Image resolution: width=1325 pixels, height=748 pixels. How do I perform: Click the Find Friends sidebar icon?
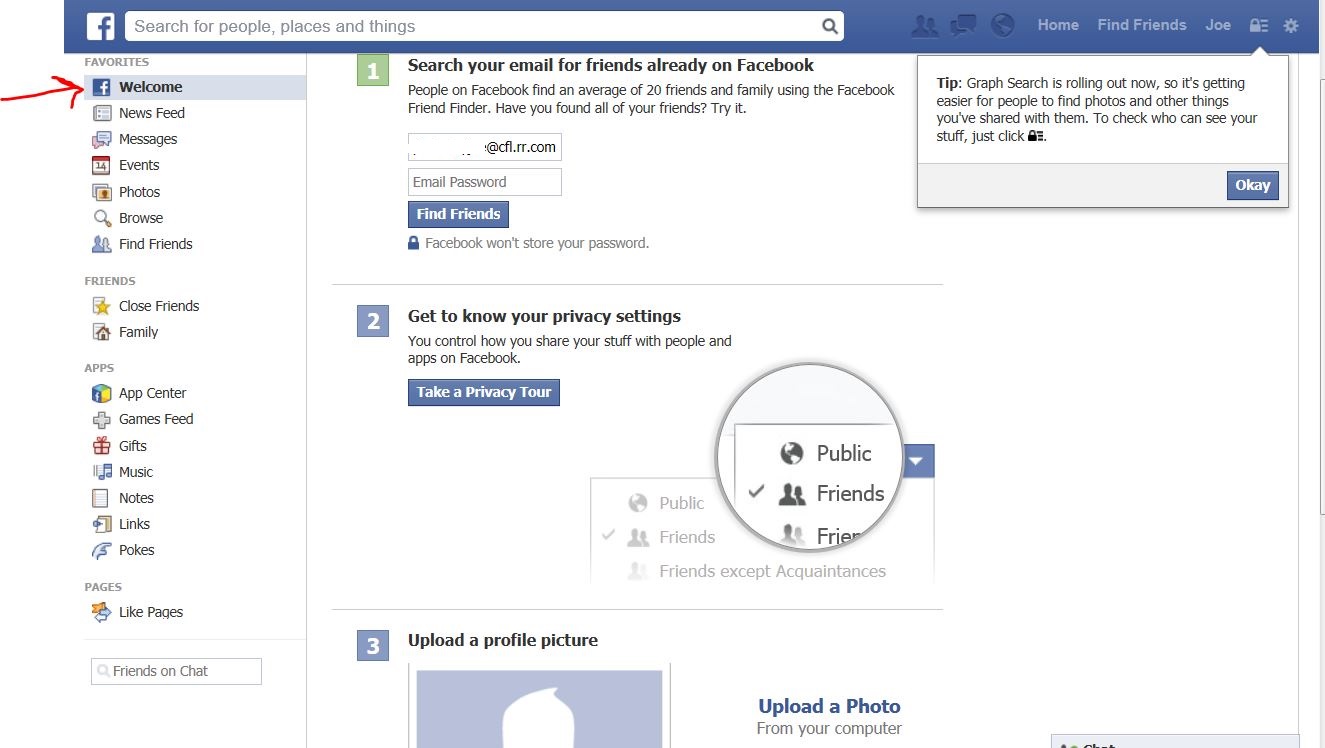(x=101, y=244)
